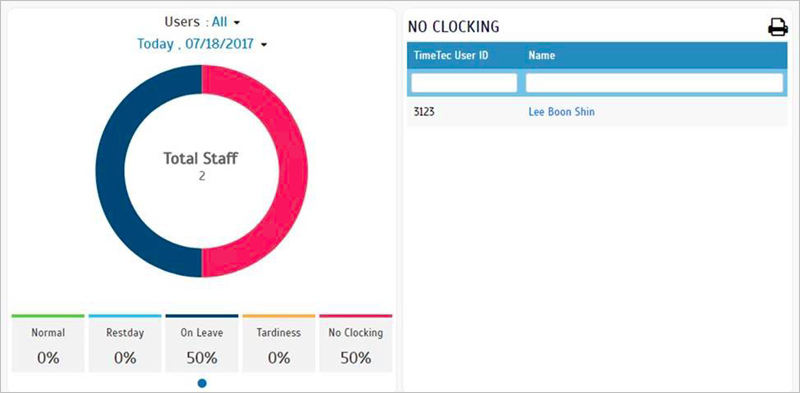Click the printer icon for No Clocking list
800x393 pixels.
tap(778, 28)
